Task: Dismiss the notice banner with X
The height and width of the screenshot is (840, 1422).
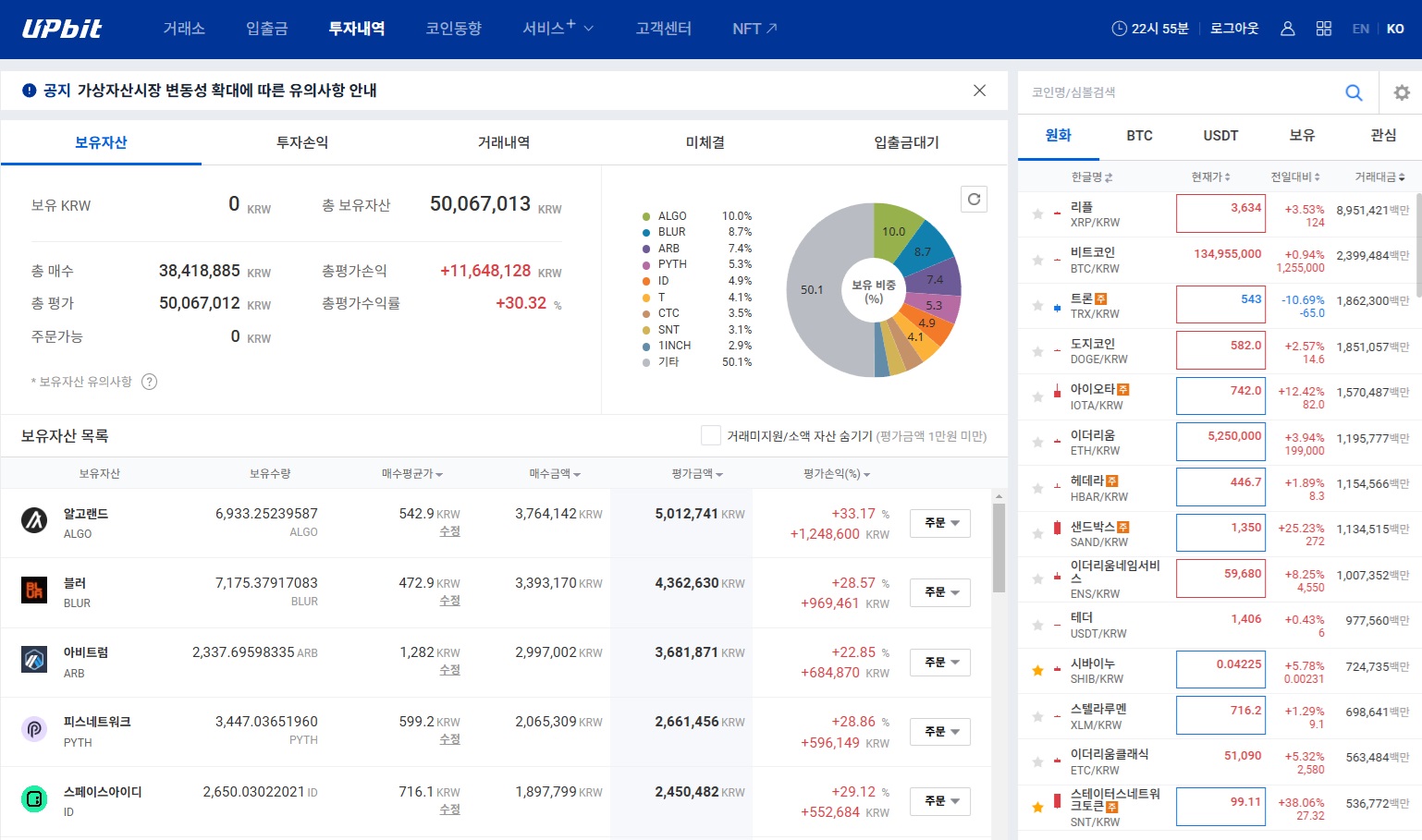Action: pyautogui.click(x=979, y=91)
